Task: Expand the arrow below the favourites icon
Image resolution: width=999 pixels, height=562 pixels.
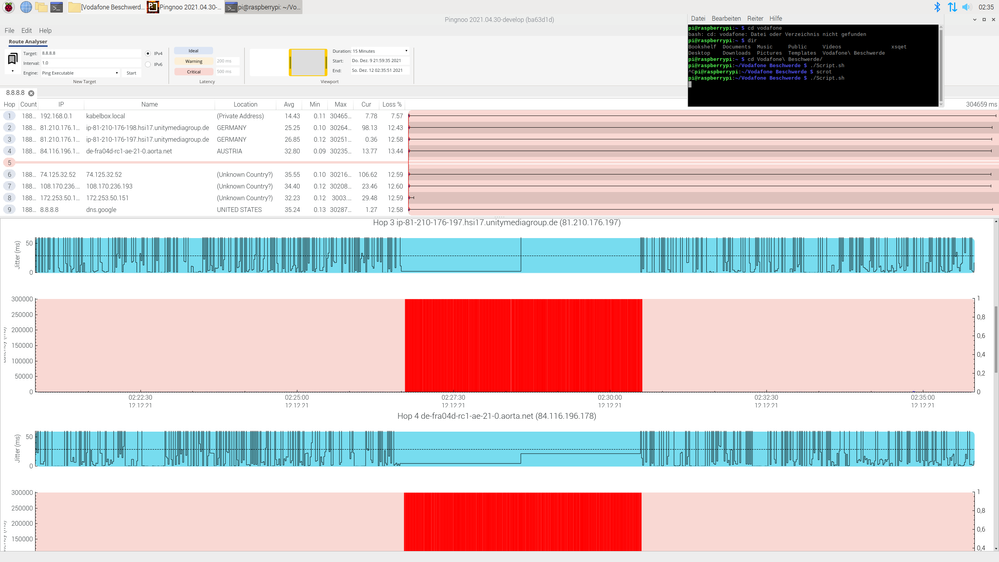Action: tap(12, 71)
